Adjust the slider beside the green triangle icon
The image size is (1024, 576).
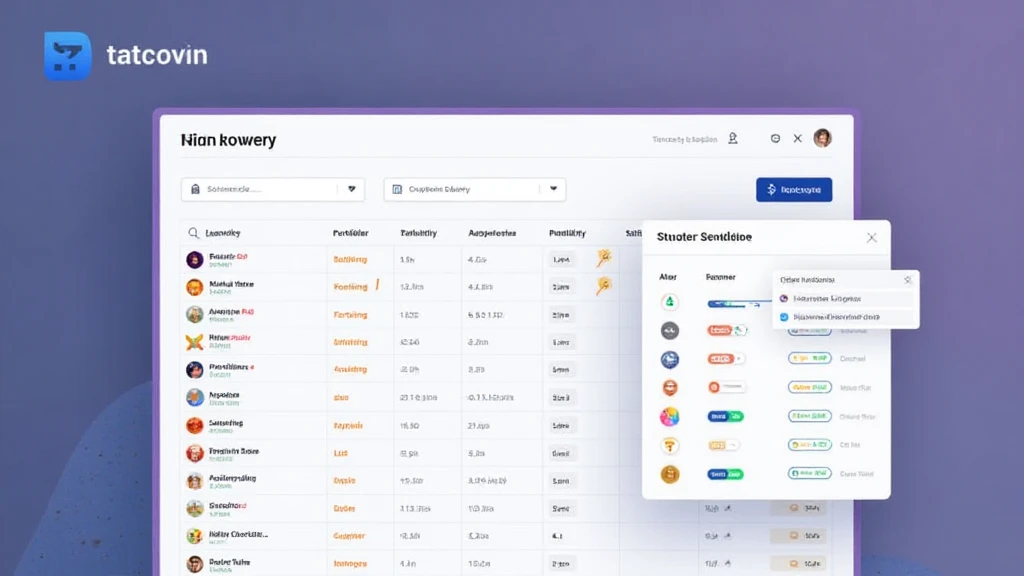[x=739, y=303]
